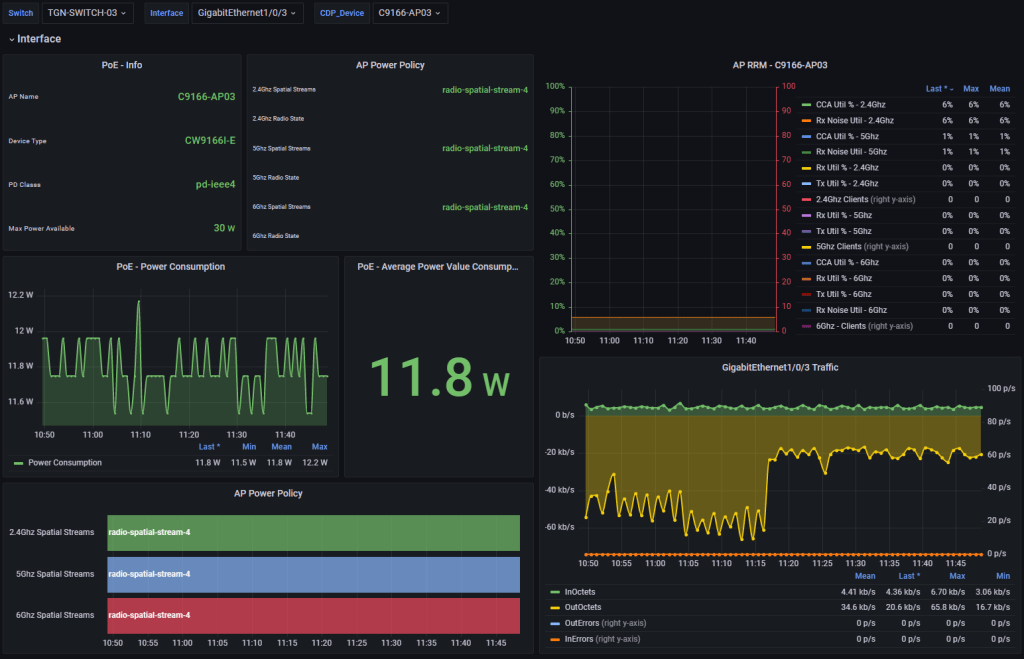
Task: Open the Interface dropdown showing GigabitEthernet1/0/3
Action: [246, 13]
